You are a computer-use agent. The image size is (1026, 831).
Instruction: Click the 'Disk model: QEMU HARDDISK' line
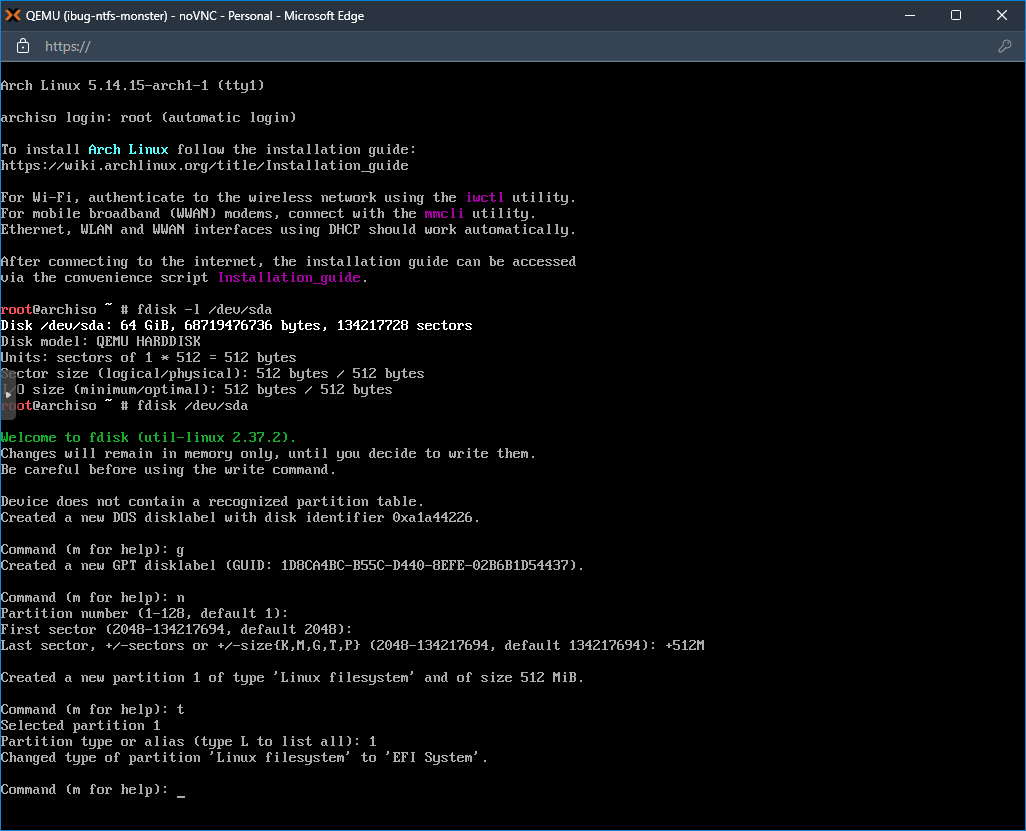click(101, 342)
